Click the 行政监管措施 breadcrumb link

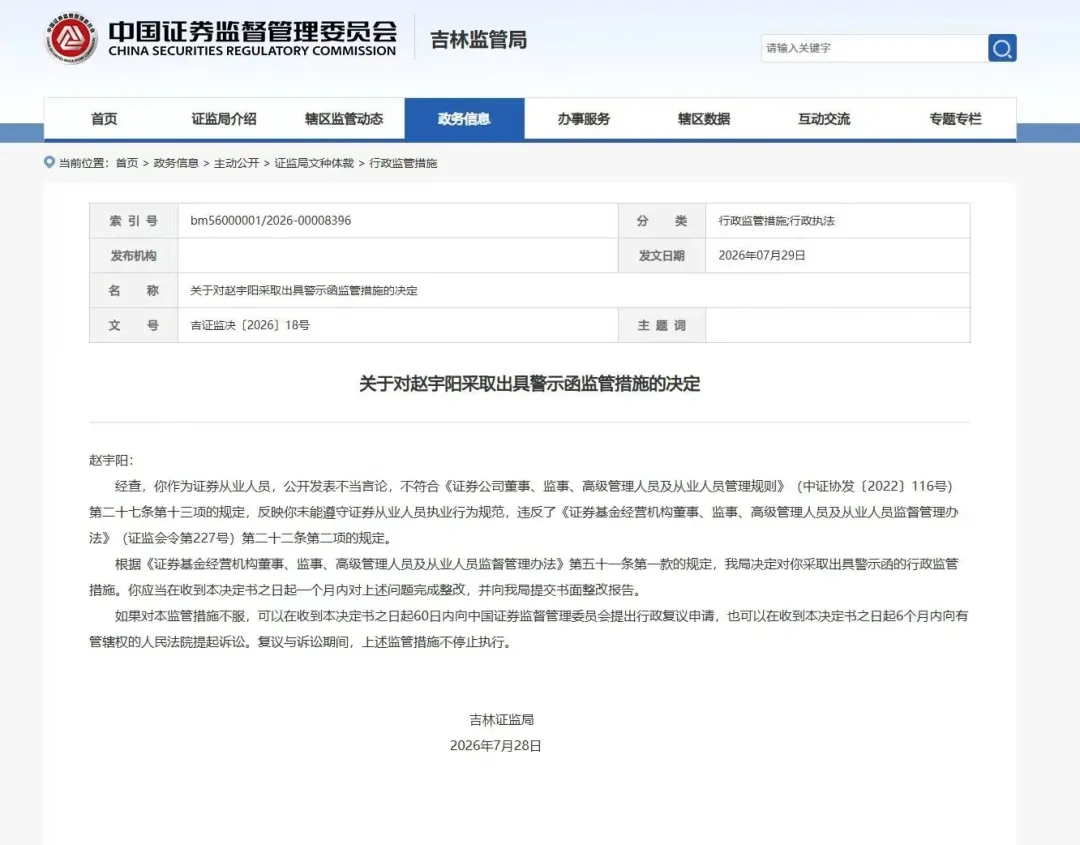click(x=403, y=163)
